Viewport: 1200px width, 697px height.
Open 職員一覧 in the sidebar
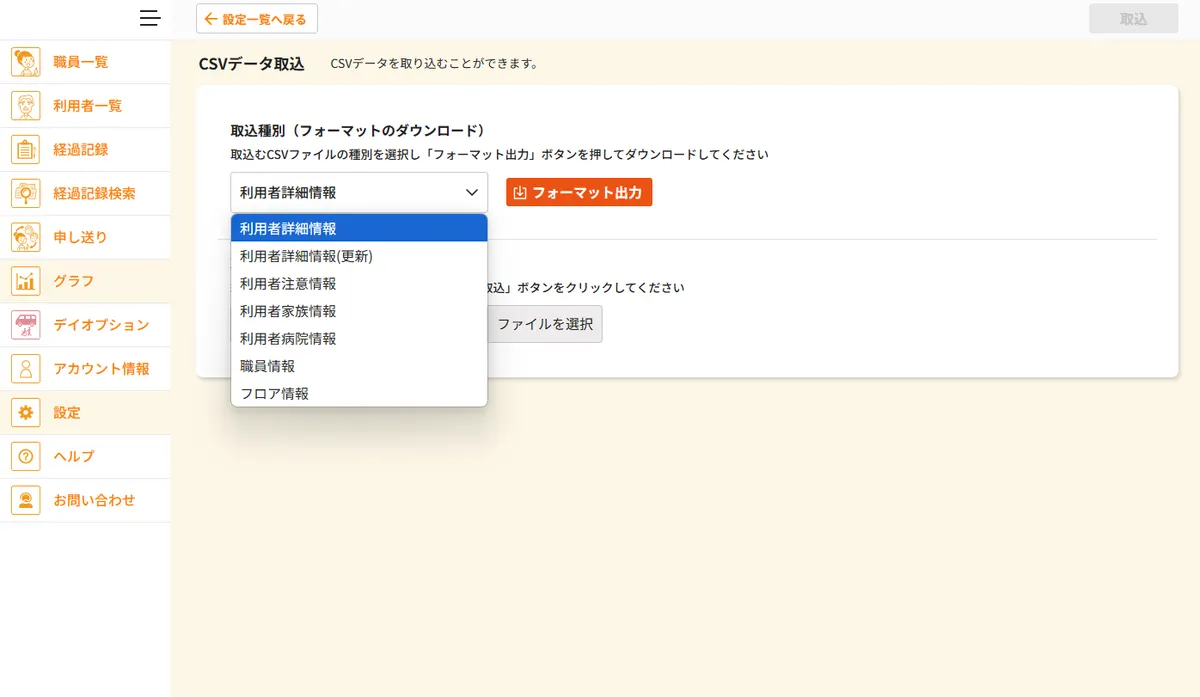(x=85, y=62)
